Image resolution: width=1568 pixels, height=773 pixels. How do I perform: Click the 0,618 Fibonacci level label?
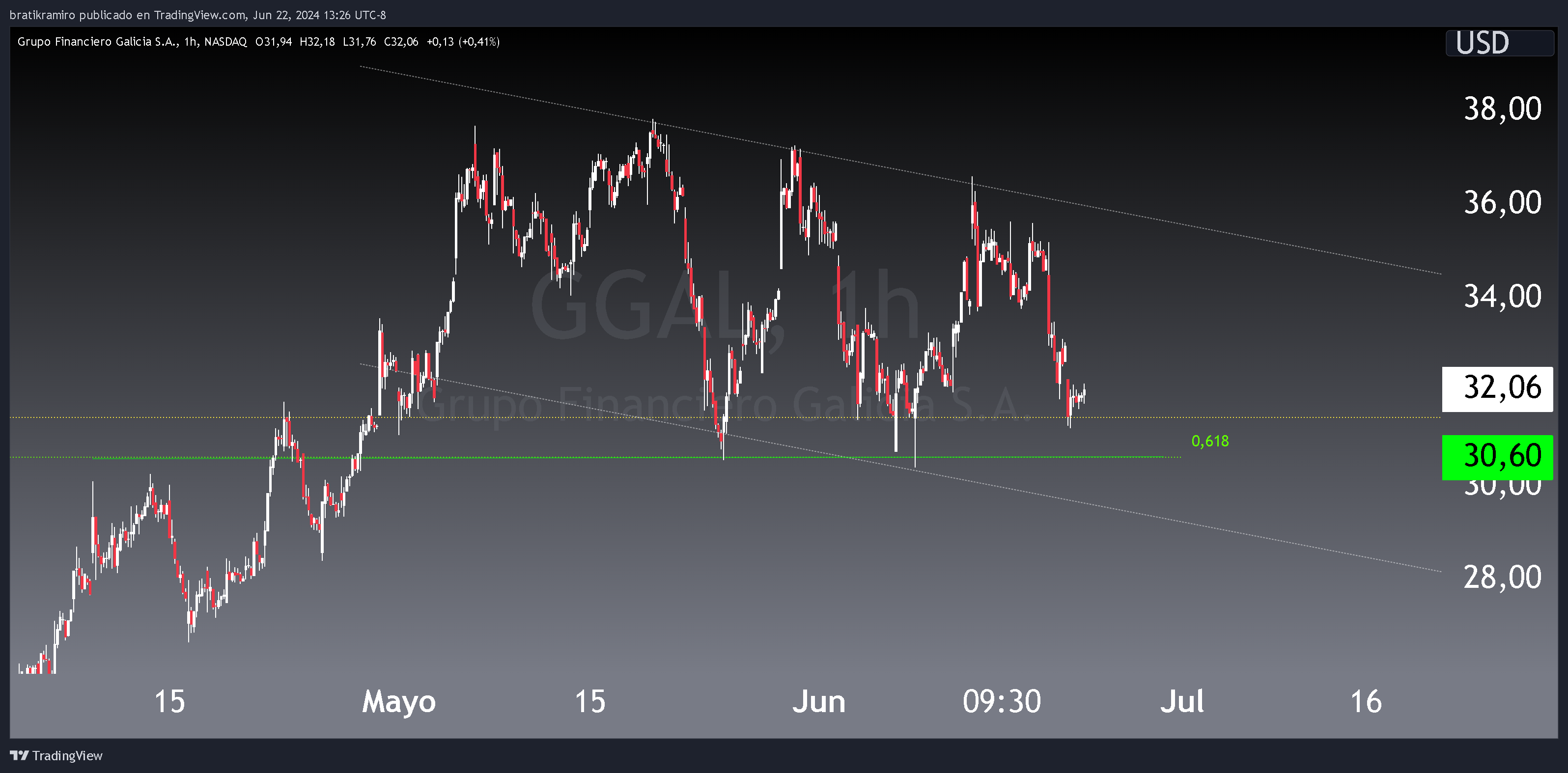coord(1210,442)
